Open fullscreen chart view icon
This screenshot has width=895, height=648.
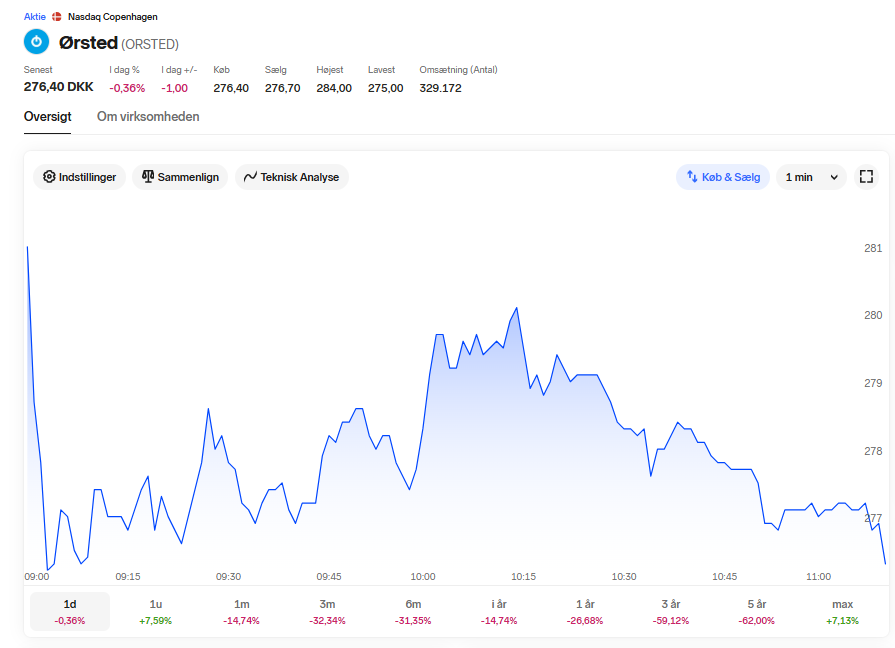coord(866,177)
